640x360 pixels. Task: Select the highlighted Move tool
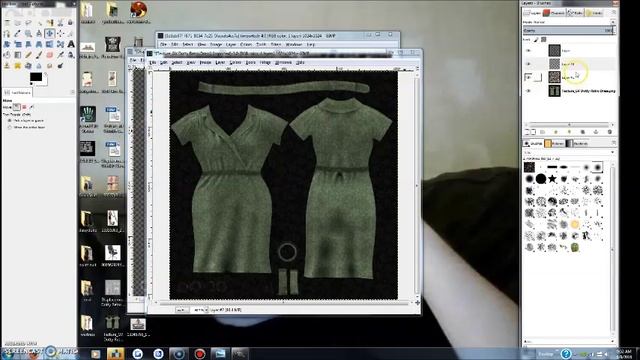50,33
